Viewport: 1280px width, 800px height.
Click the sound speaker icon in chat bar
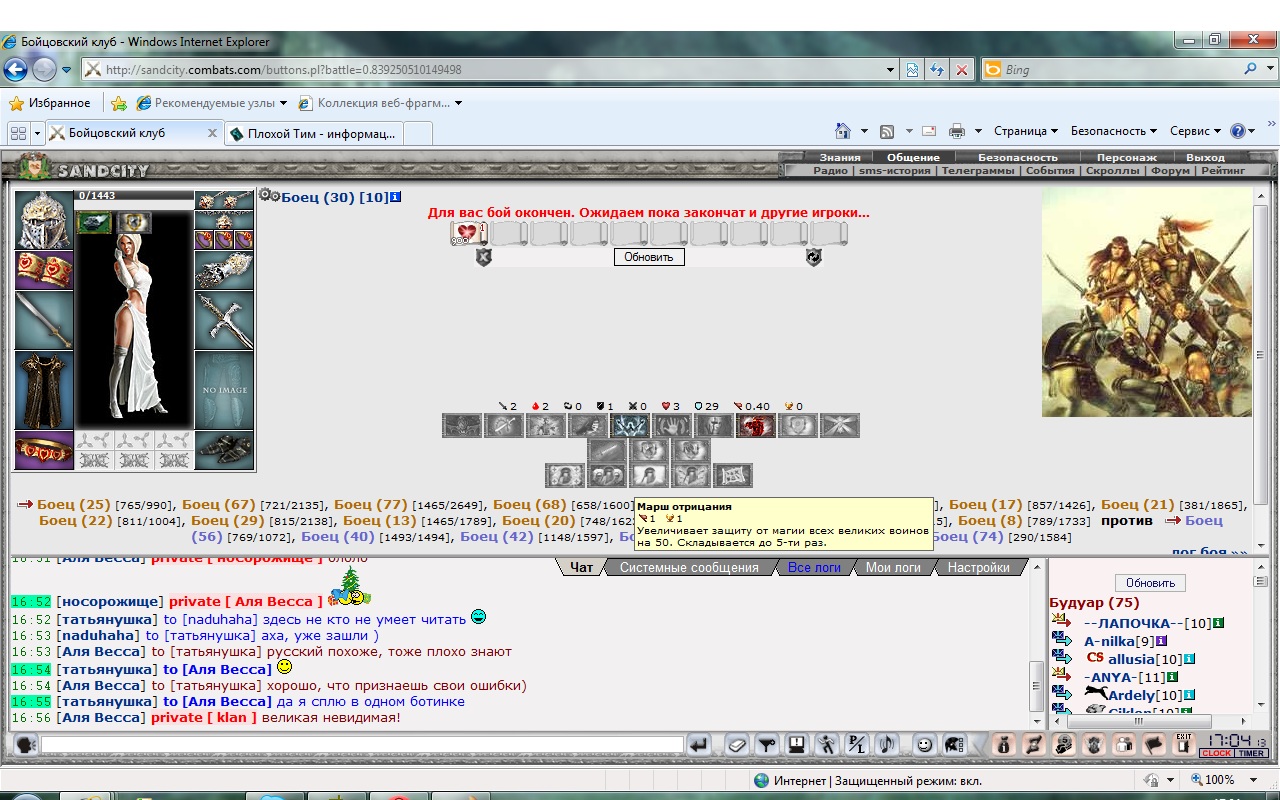tap(886, 744)
